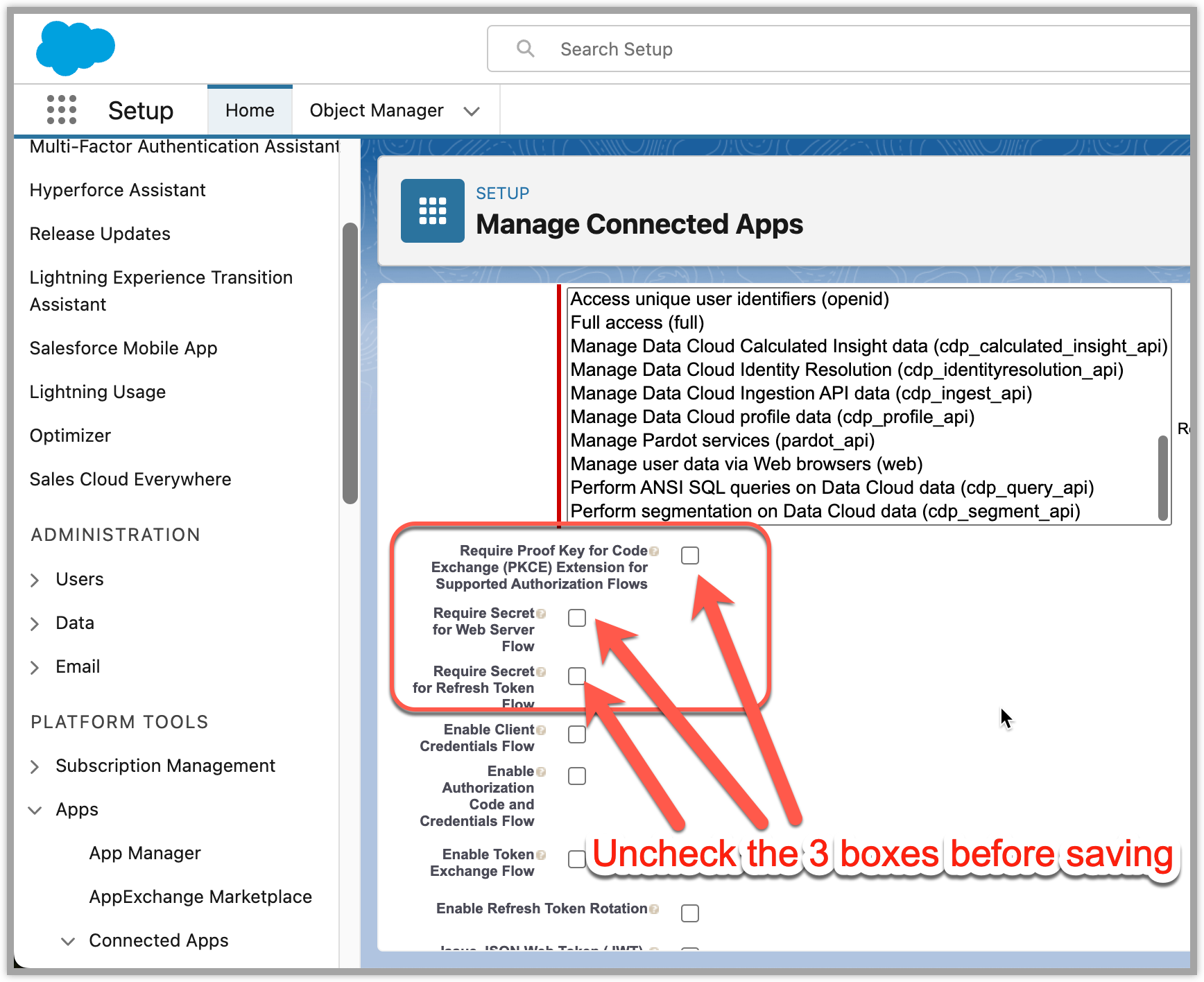Open help icon for Require Secret Web Server Flow

541,614
